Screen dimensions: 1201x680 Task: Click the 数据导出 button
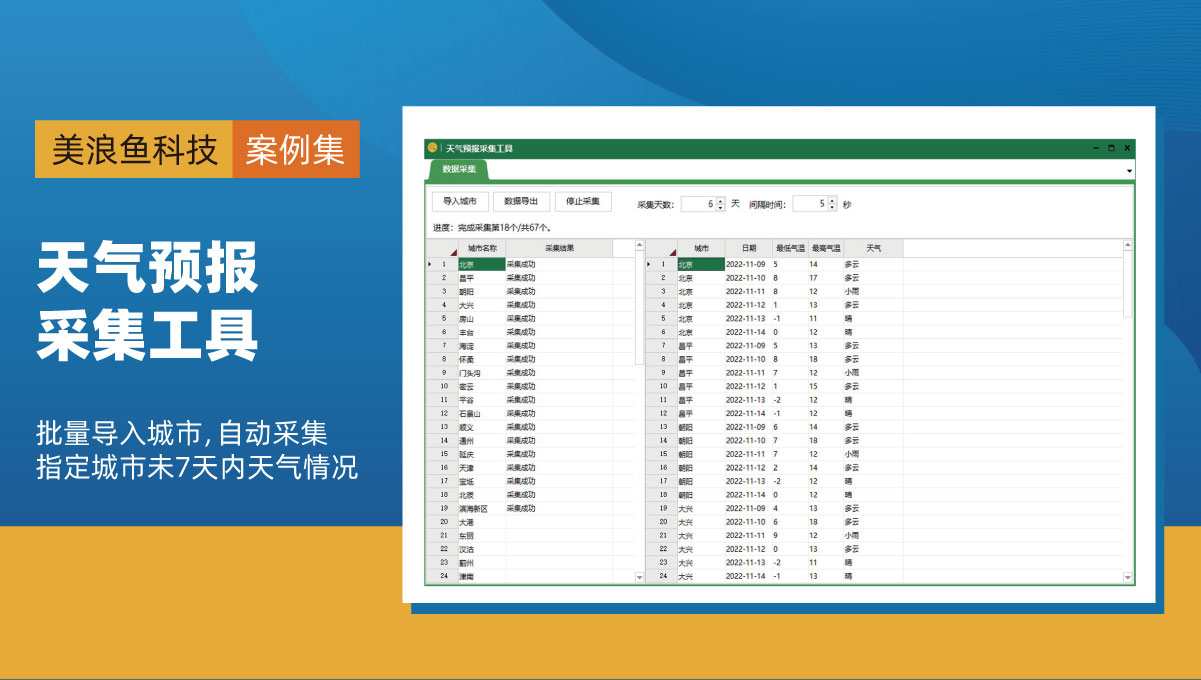click(521, 202)
